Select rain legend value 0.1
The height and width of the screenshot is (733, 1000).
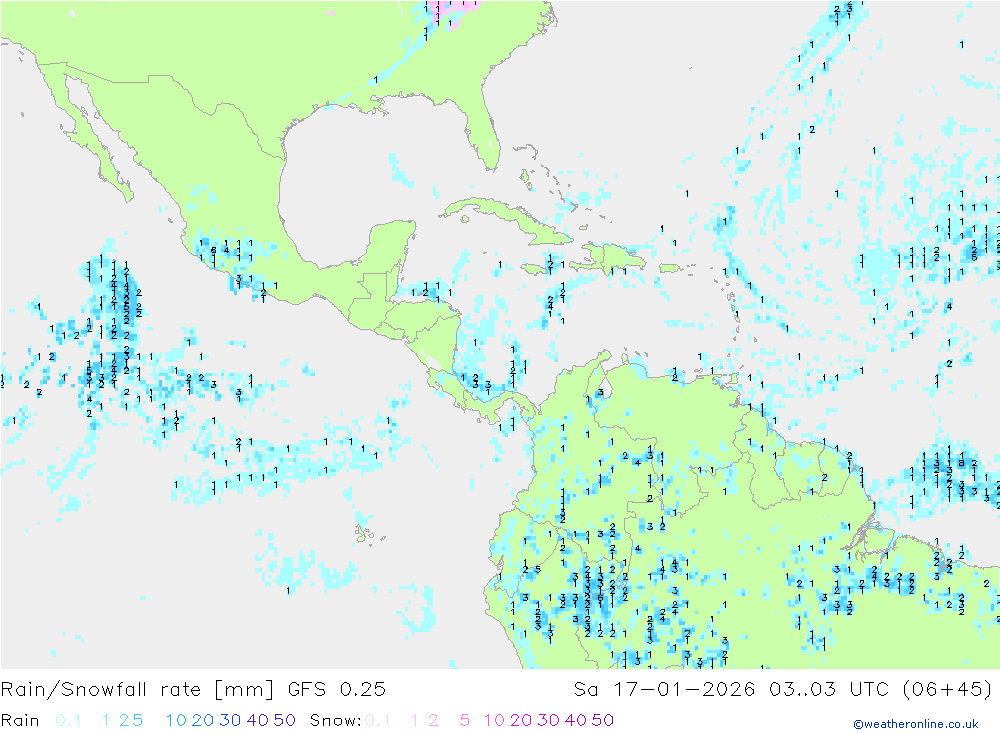point(68,720)
